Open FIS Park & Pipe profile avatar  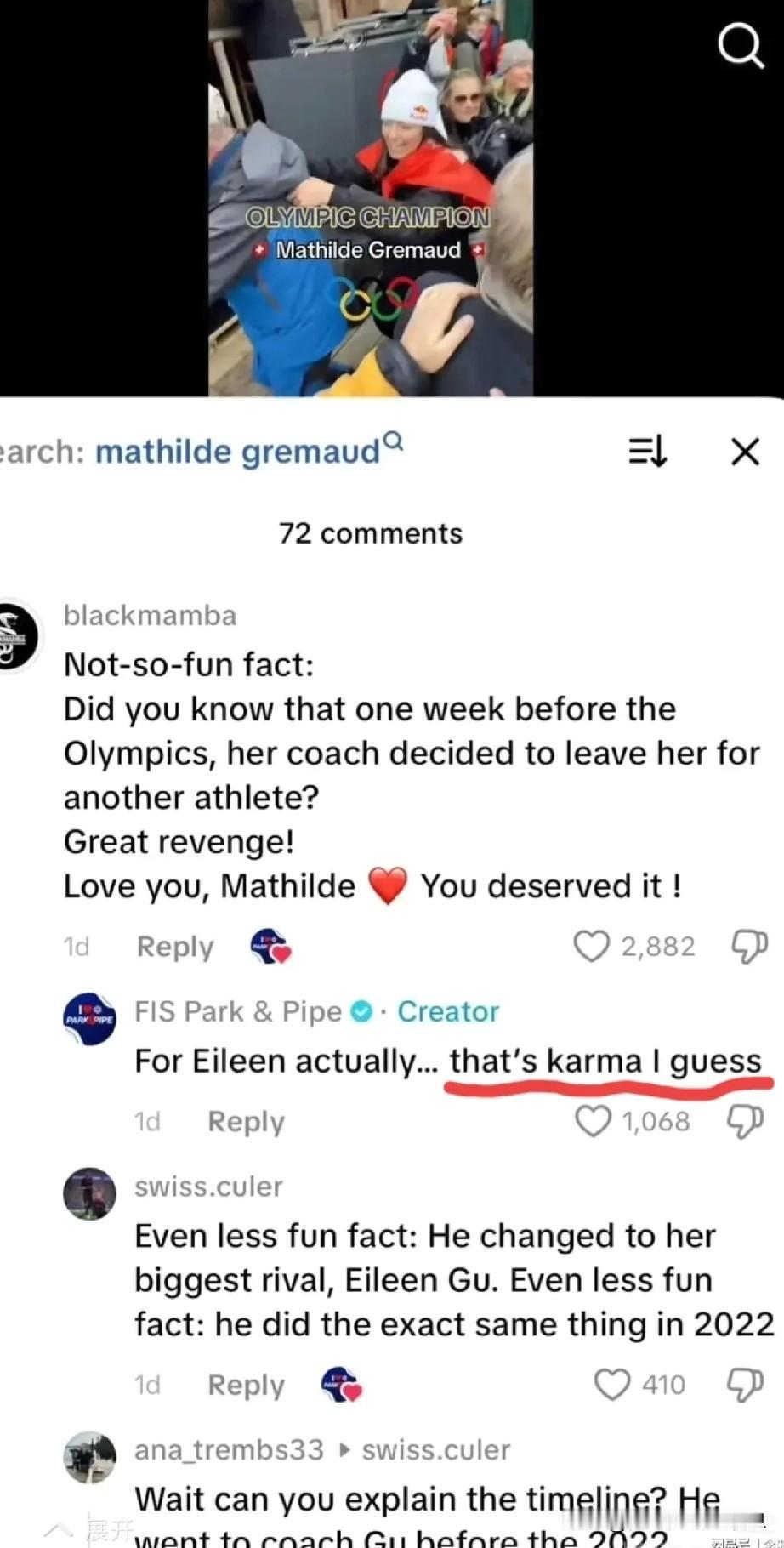click(x=90, y=1018)
